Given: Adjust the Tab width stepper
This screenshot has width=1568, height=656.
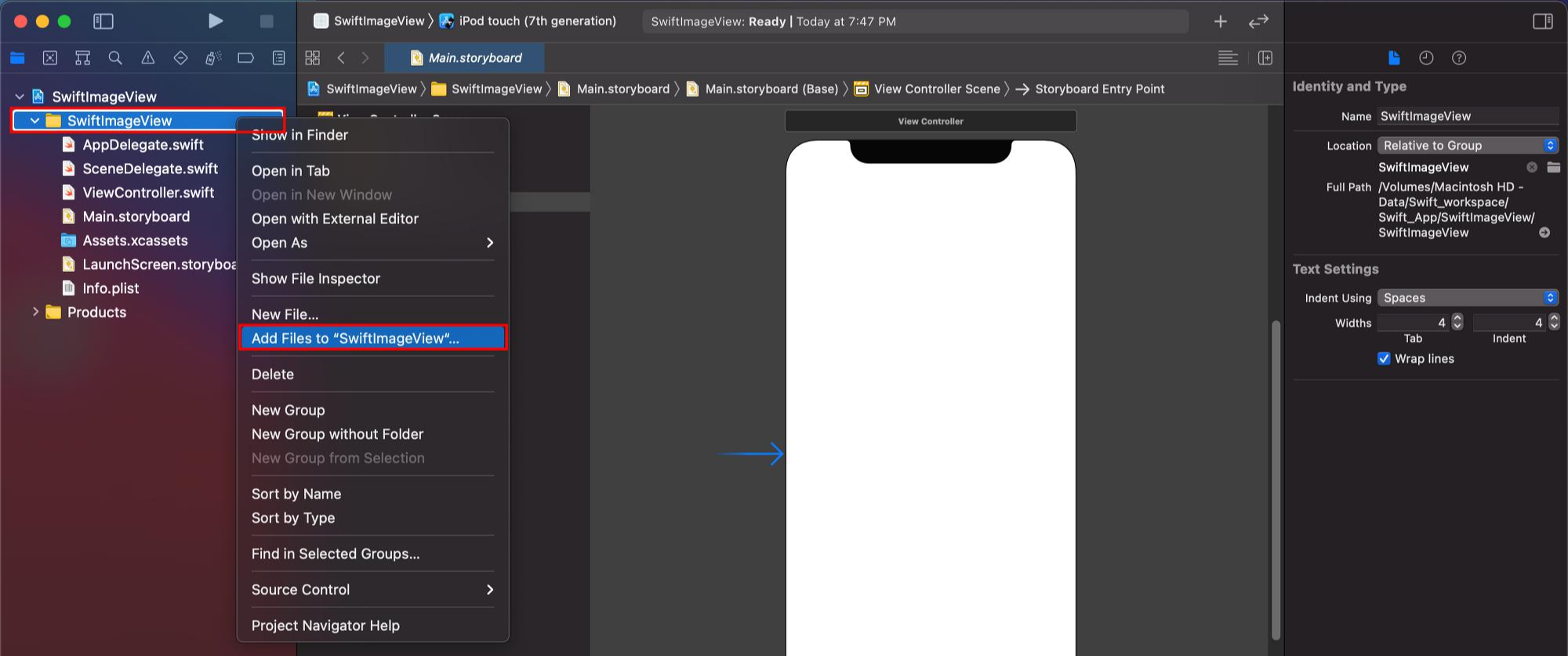Looking at the screenshot, I should [x=1457, y=322].
